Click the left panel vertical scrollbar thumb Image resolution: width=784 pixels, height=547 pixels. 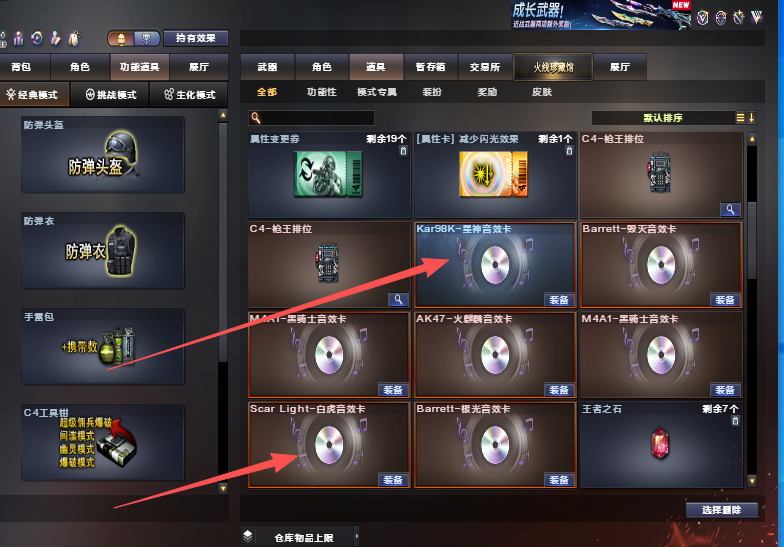[223, 240]
